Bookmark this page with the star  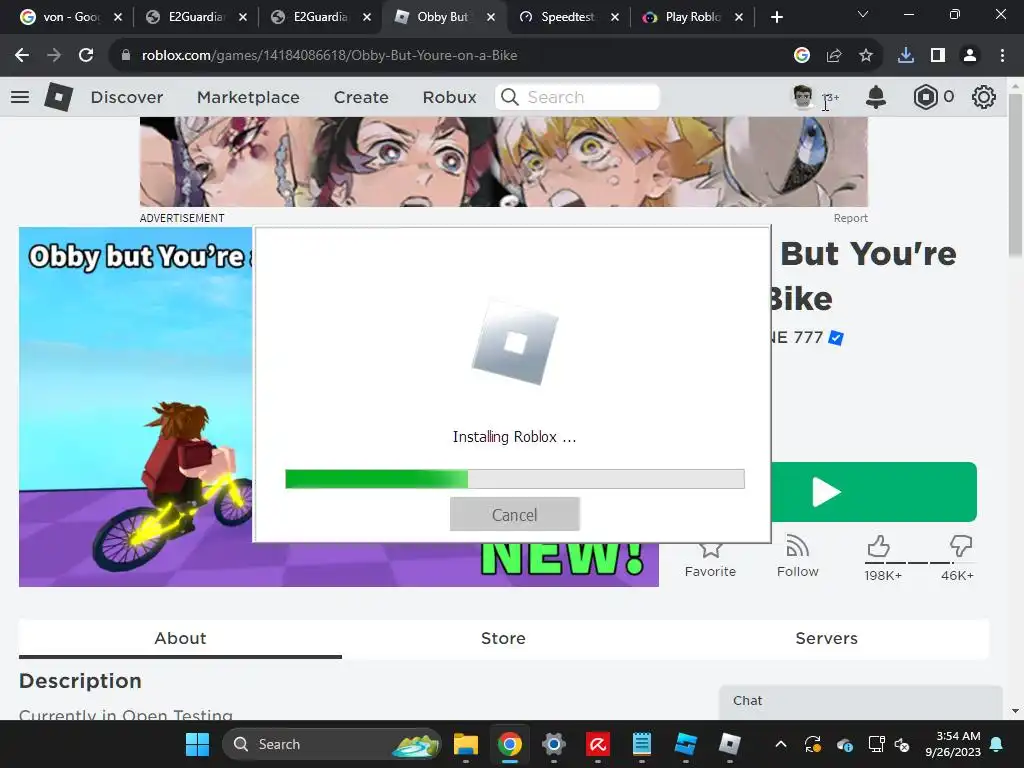tap(866, 56)
